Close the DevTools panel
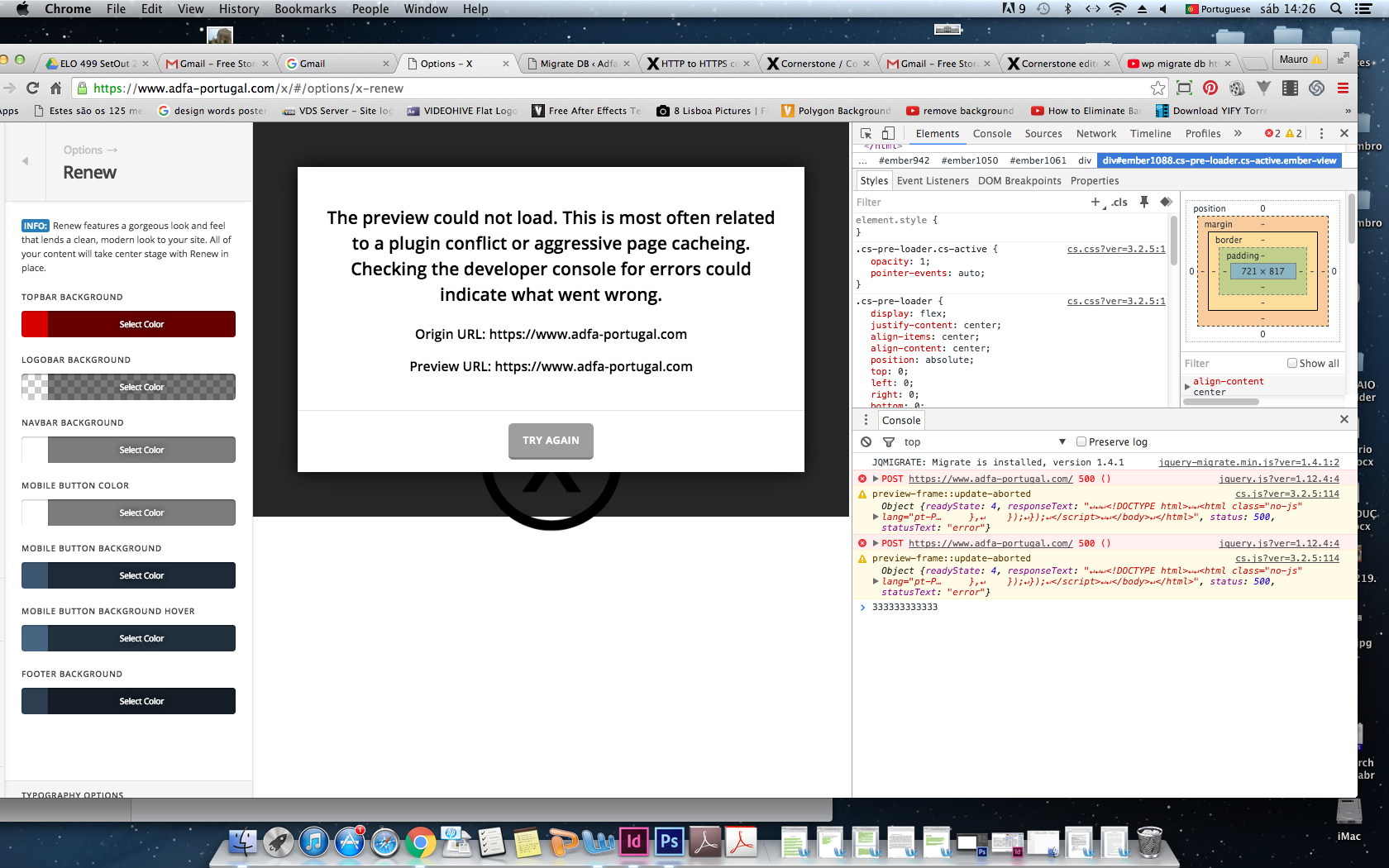The height and width of the screenshot is (868, 1389). pos(1344,133)
